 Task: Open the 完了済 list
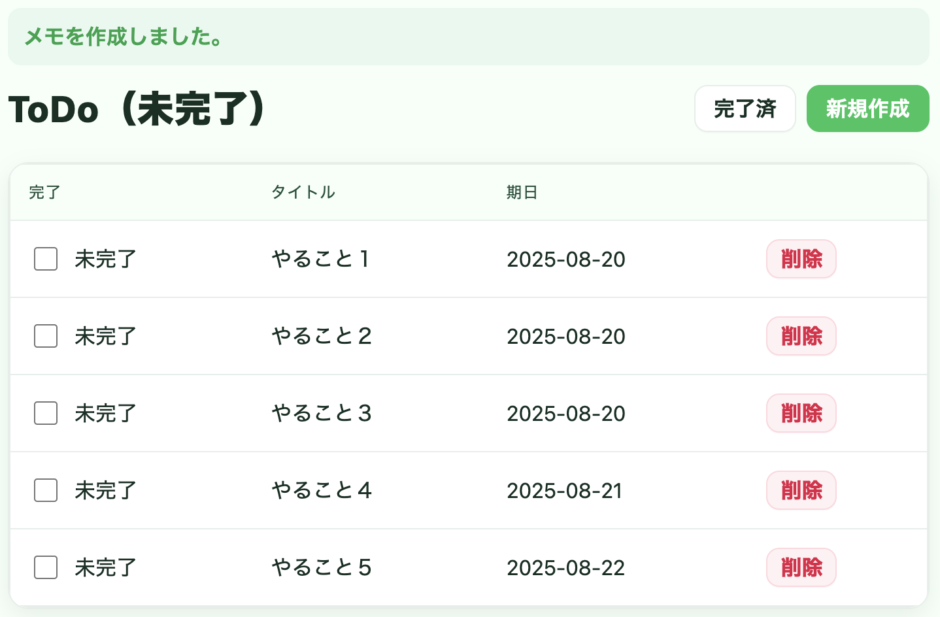pyautogui.click(x=745, y=109)
